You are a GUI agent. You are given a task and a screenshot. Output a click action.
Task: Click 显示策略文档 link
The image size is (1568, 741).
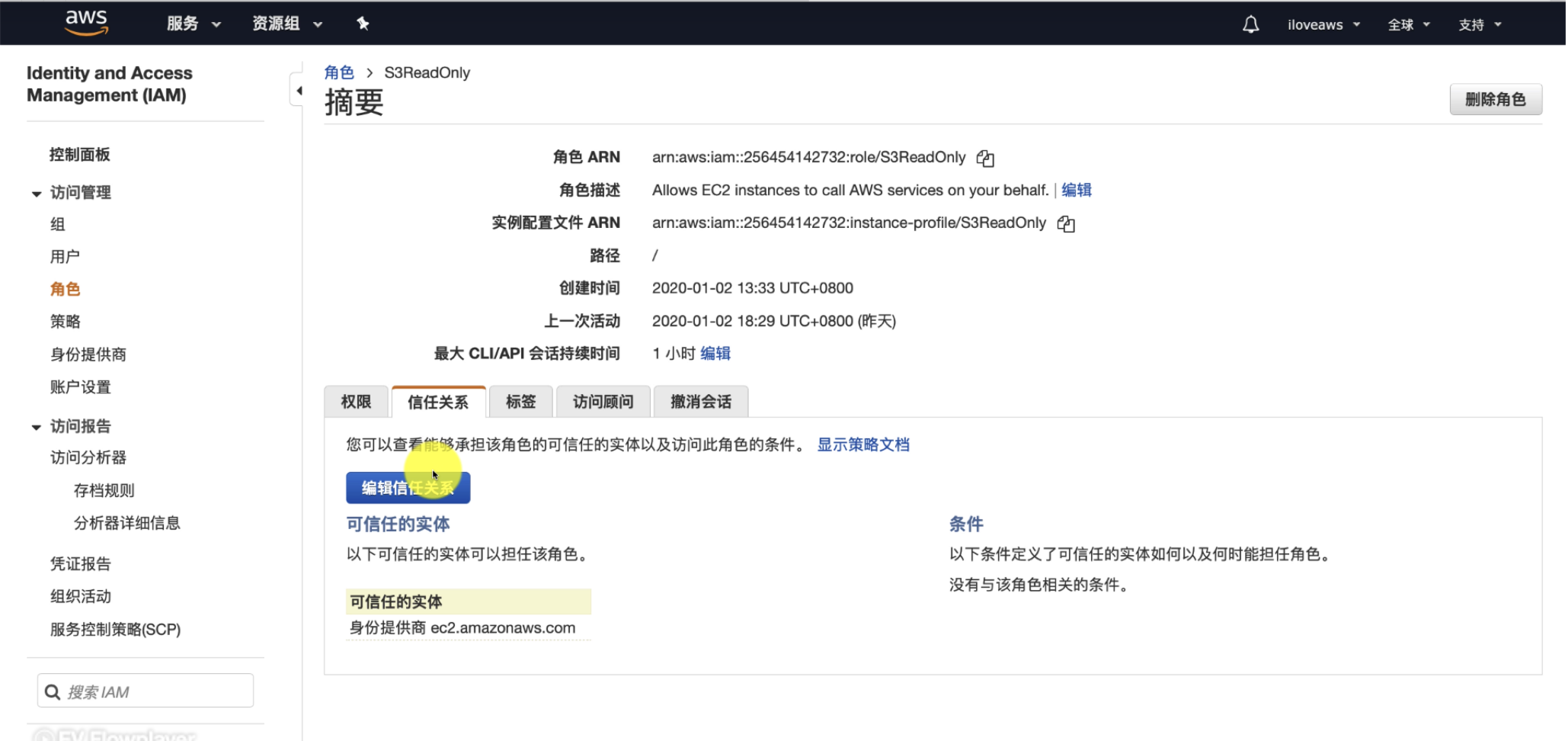click(863, 444)
